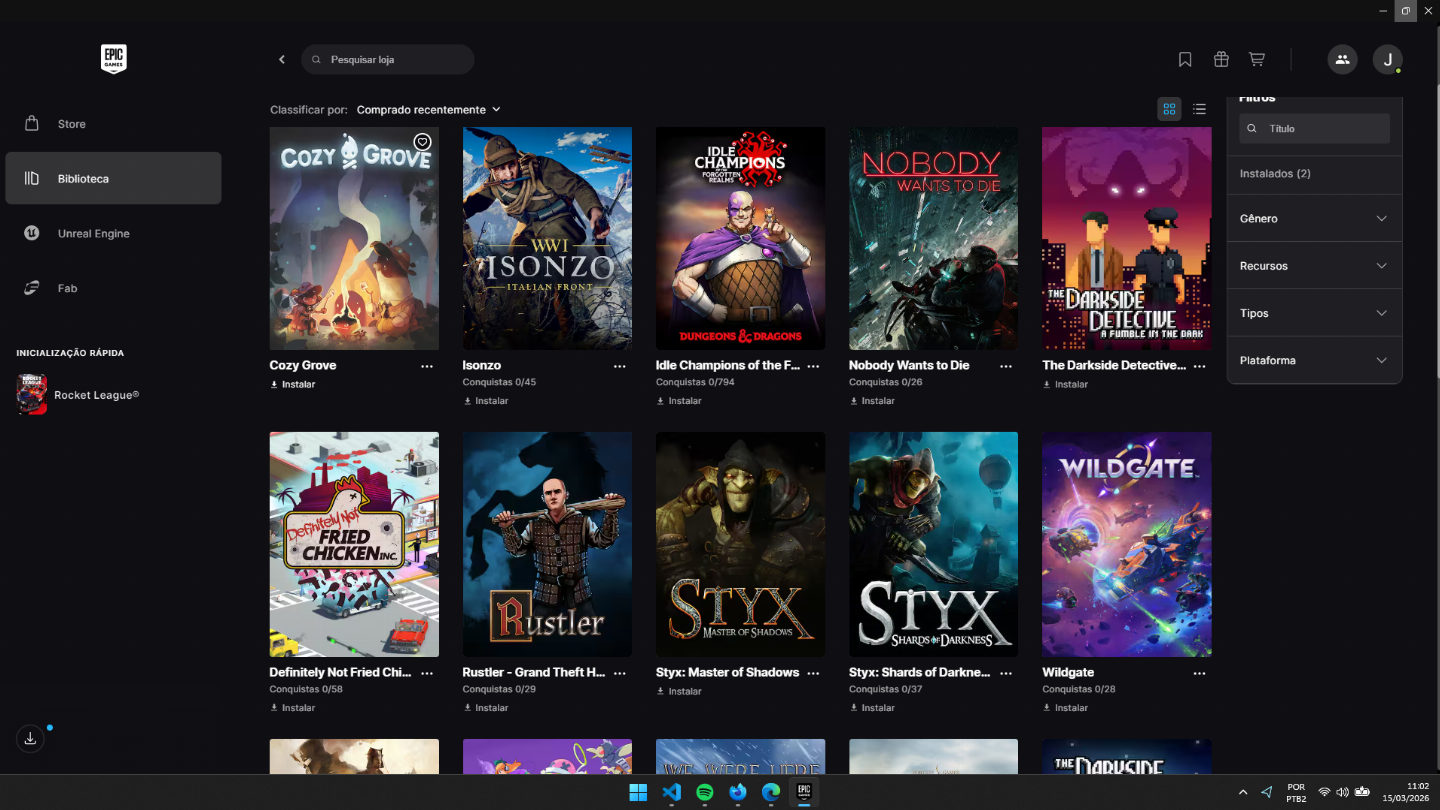This screenshot has height=810, width=1440.
Task: Expand the Recursos filter
Action: coord(1314,266)
